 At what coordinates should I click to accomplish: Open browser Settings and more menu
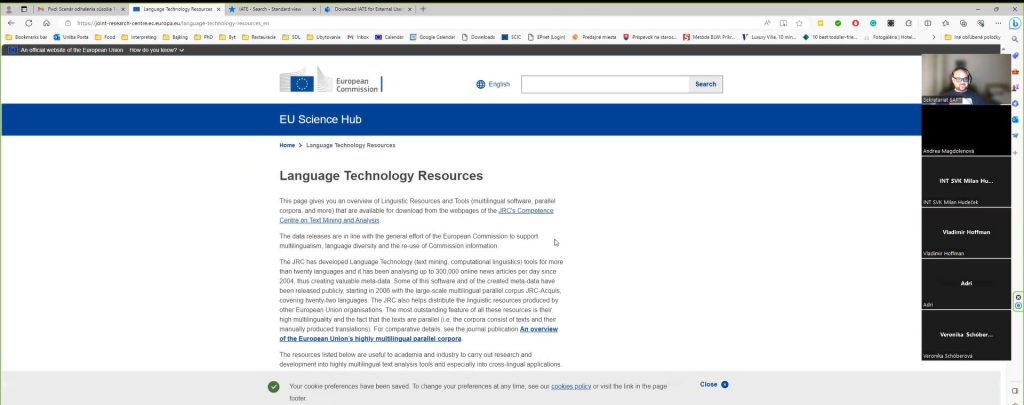click(998, 23)
